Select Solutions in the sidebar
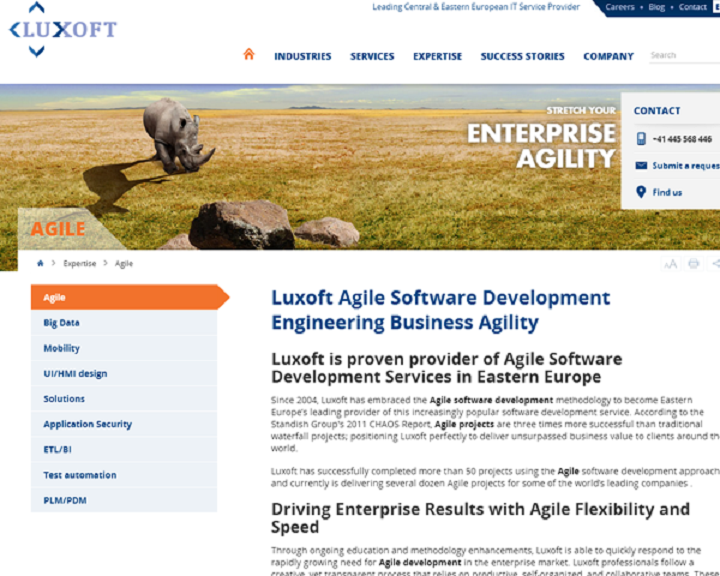The width and height of the screenshot is (720, 576). pyautogui.click(x=124, y=399)
